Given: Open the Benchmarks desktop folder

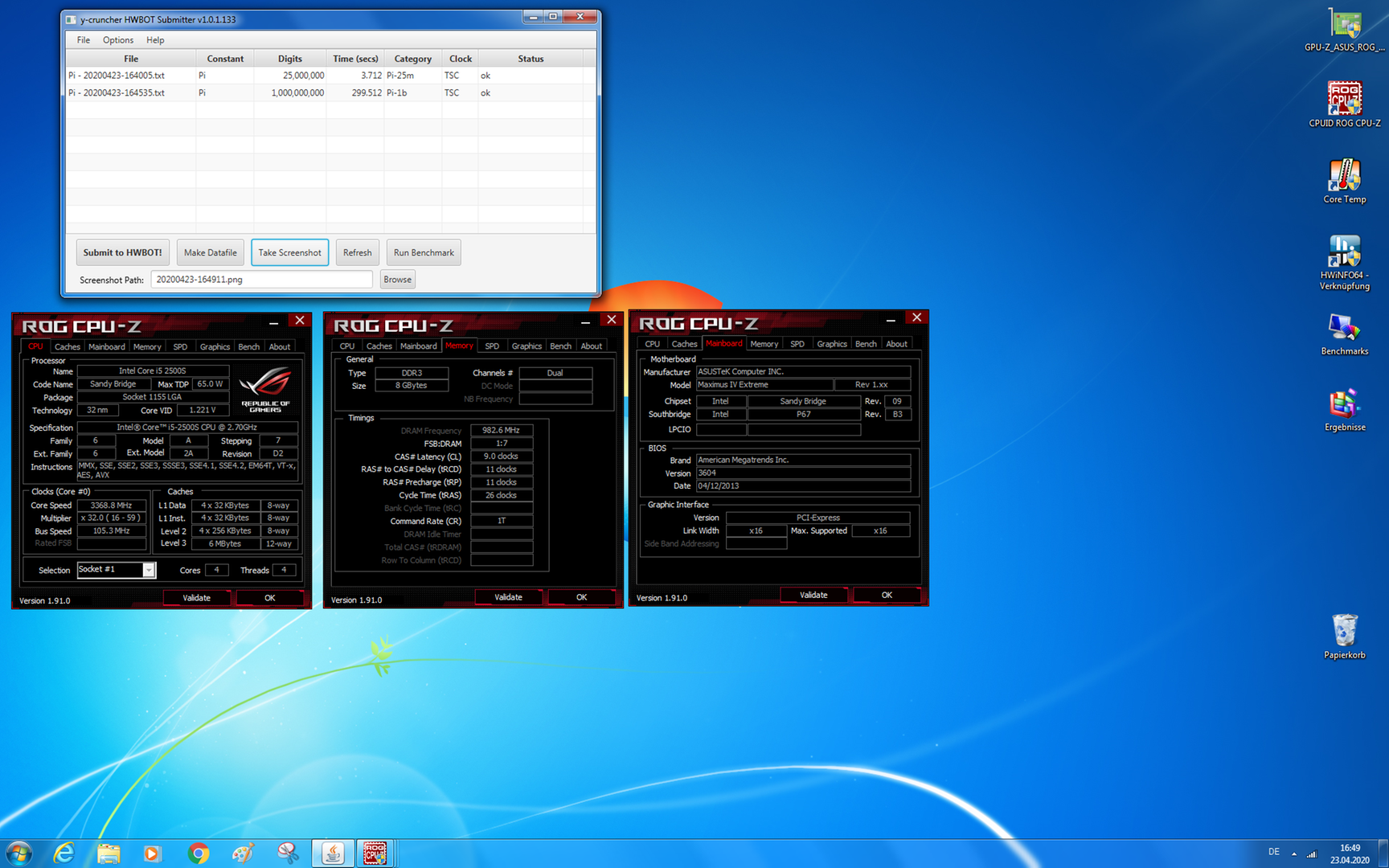Looking at the screenshot, I should [x=1345, y=334].
